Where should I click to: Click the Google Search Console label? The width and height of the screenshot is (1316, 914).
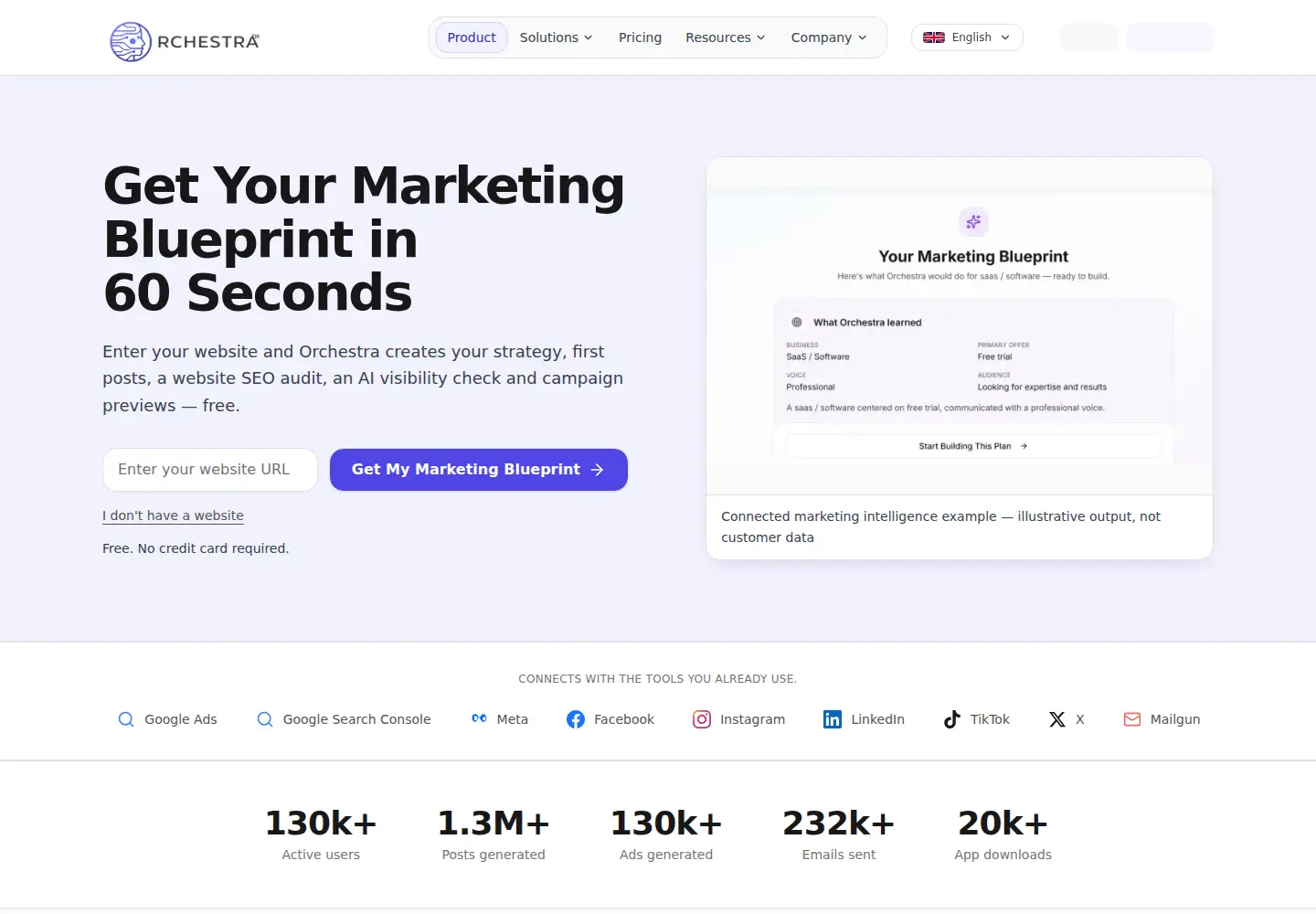tap(356, 719)
